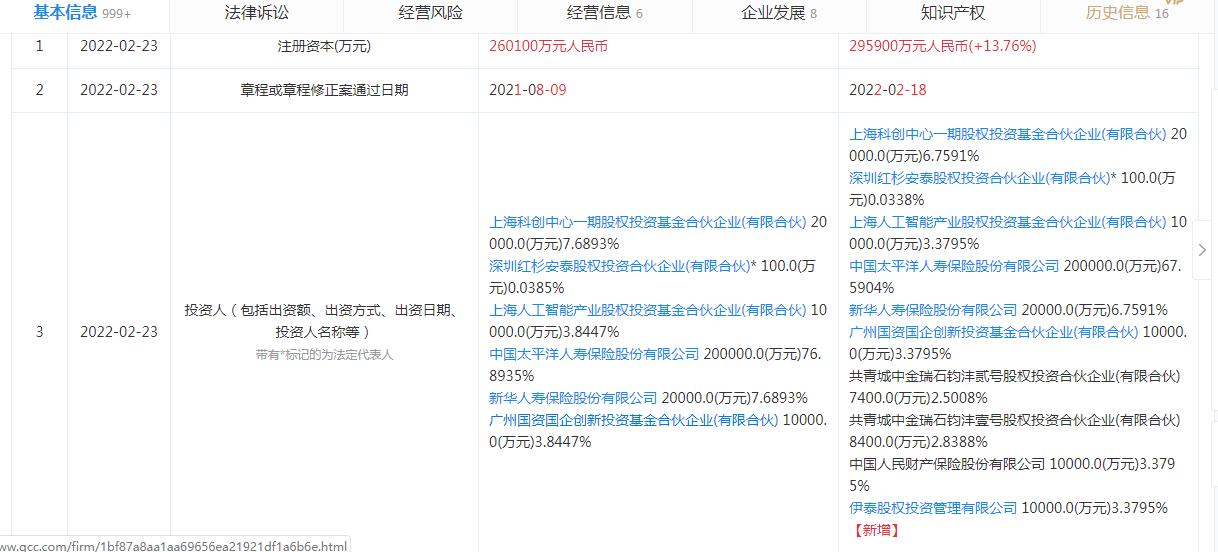Click note 带有*标记的为法定代表人
Viewport: 1218px width, 552px height.
[x=324, y=355]
